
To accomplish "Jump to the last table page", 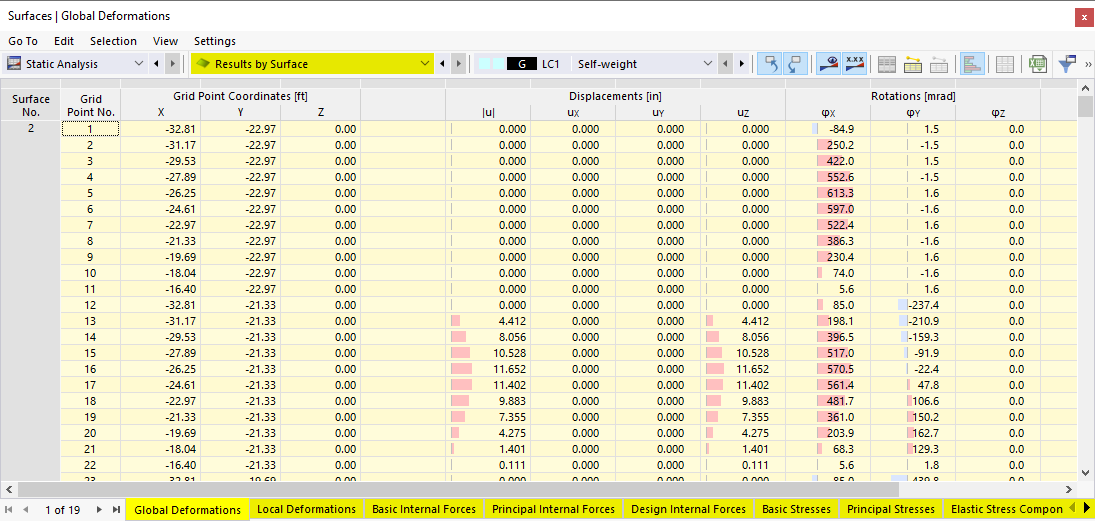I will [x=116, y=509].
